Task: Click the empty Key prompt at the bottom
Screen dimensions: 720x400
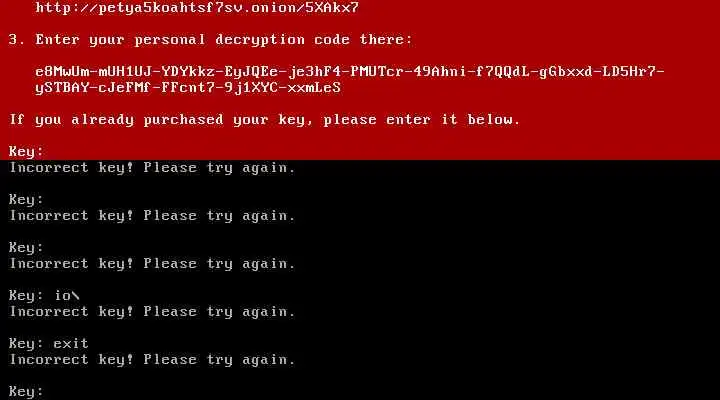Action: (26, 392)
